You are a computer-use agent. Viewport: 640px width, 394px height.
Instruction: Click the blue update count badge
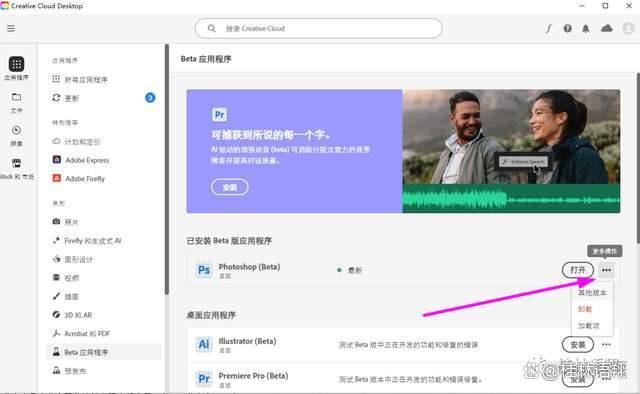(150, 98)
